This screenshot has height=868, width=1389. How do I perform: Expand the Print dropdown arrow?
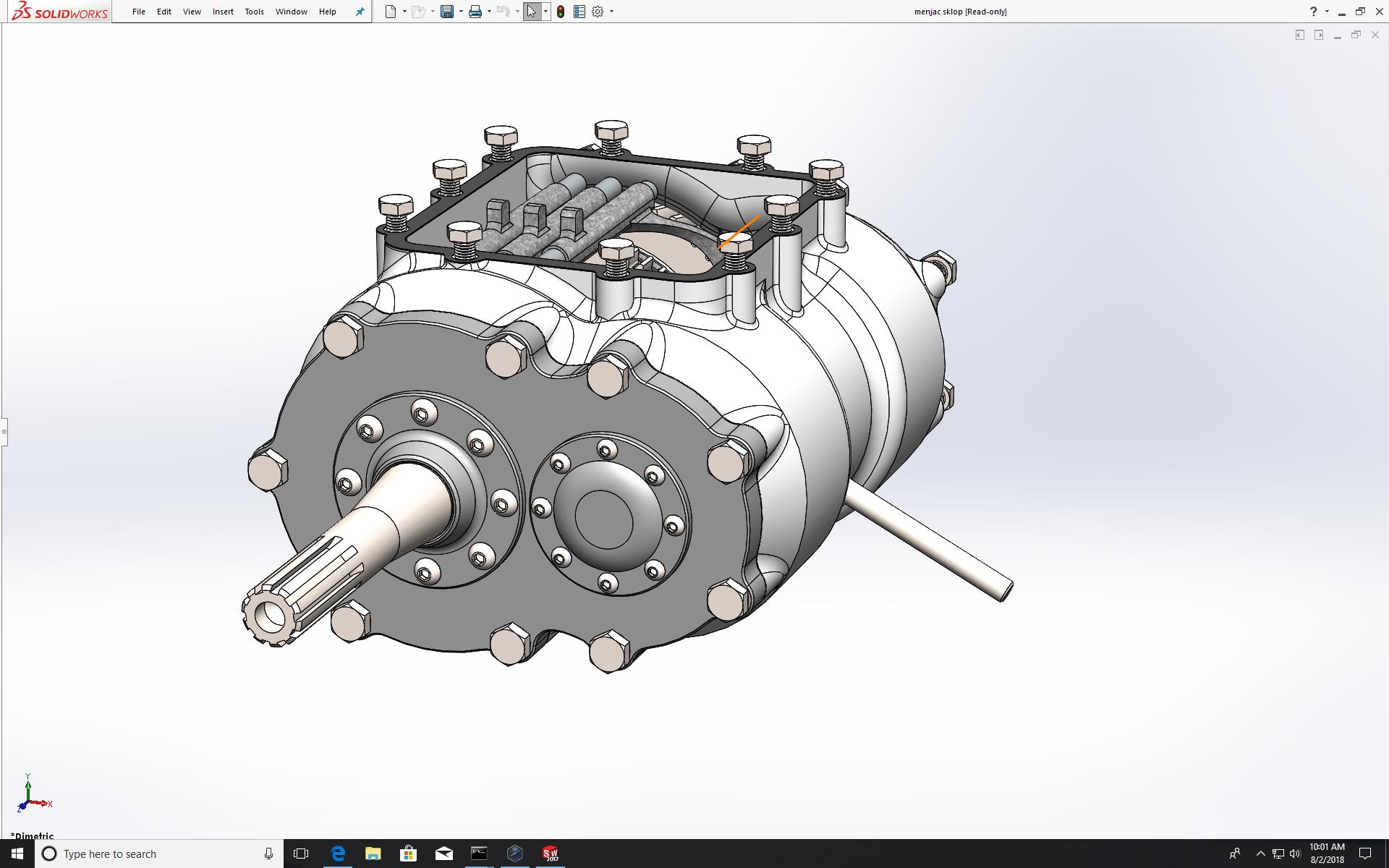(489, 12)
